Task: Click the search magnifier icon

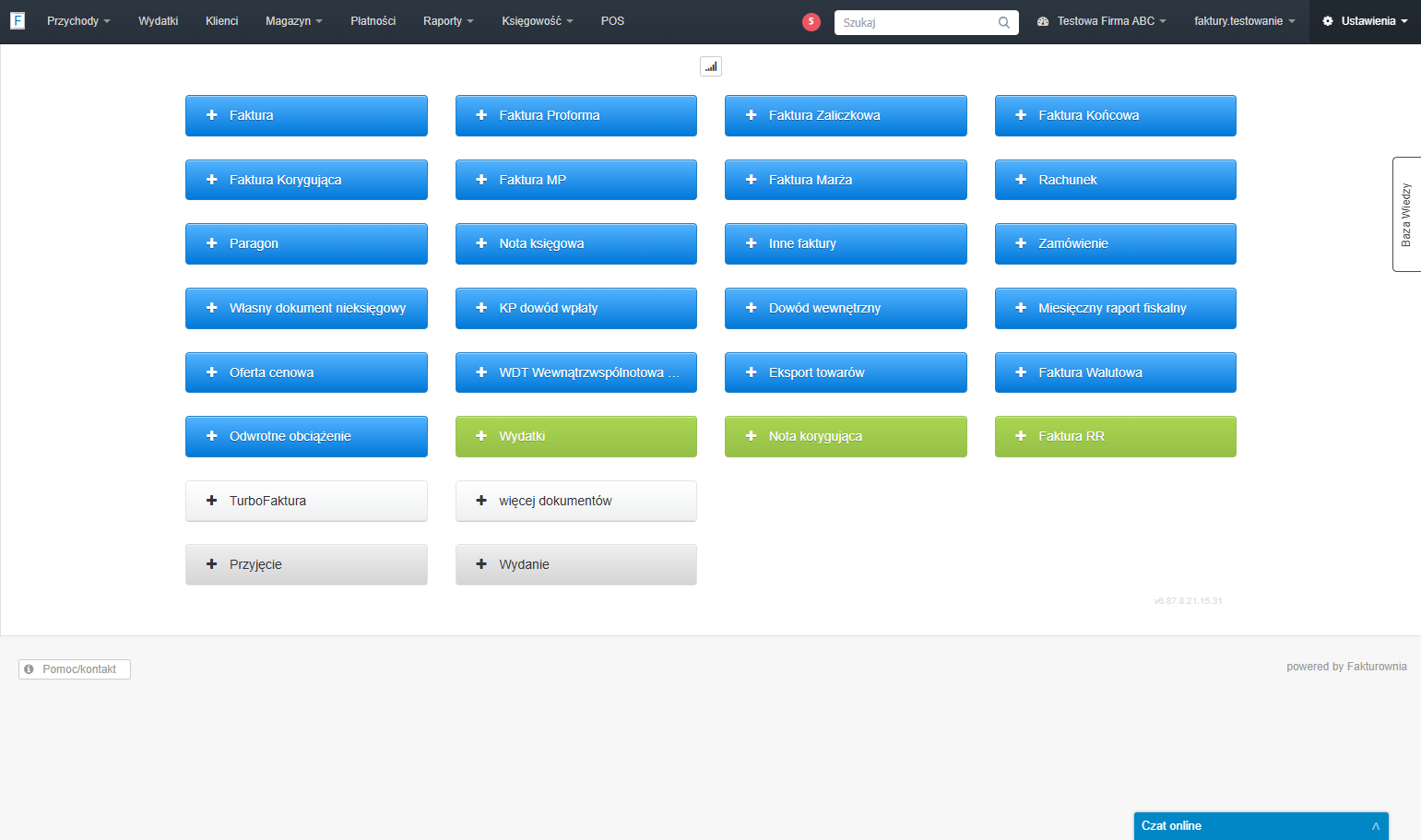Action: [x=1004, y=23]
